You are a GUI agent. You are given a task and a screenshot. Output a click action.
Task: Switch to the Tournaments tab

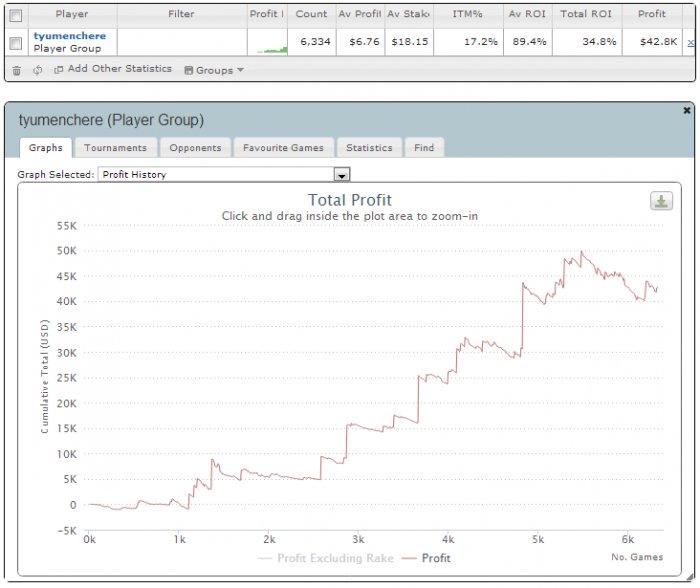click(x=115, y=148)
